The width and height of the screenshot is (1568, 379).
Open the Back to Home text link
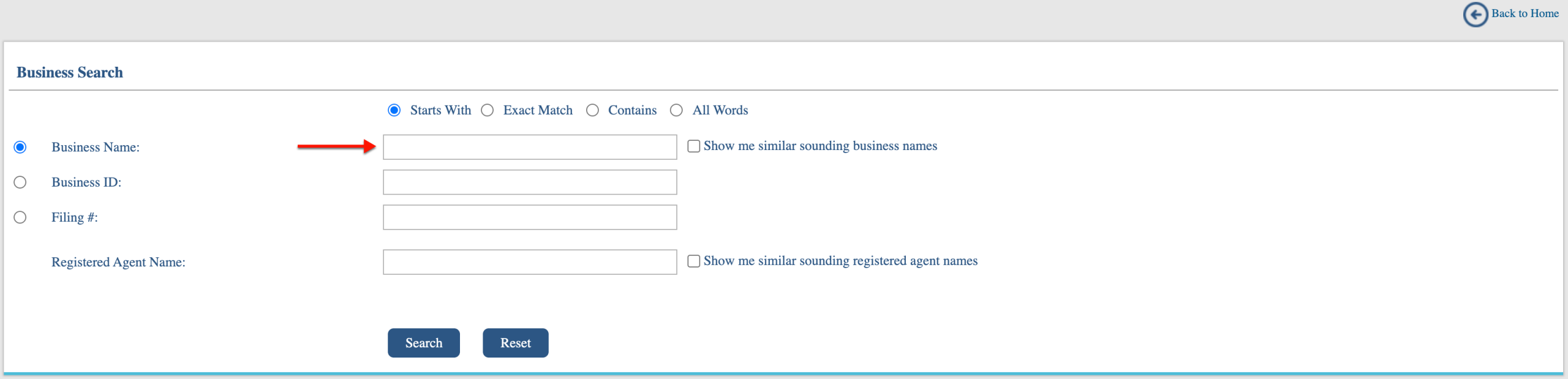point(1525,13)
